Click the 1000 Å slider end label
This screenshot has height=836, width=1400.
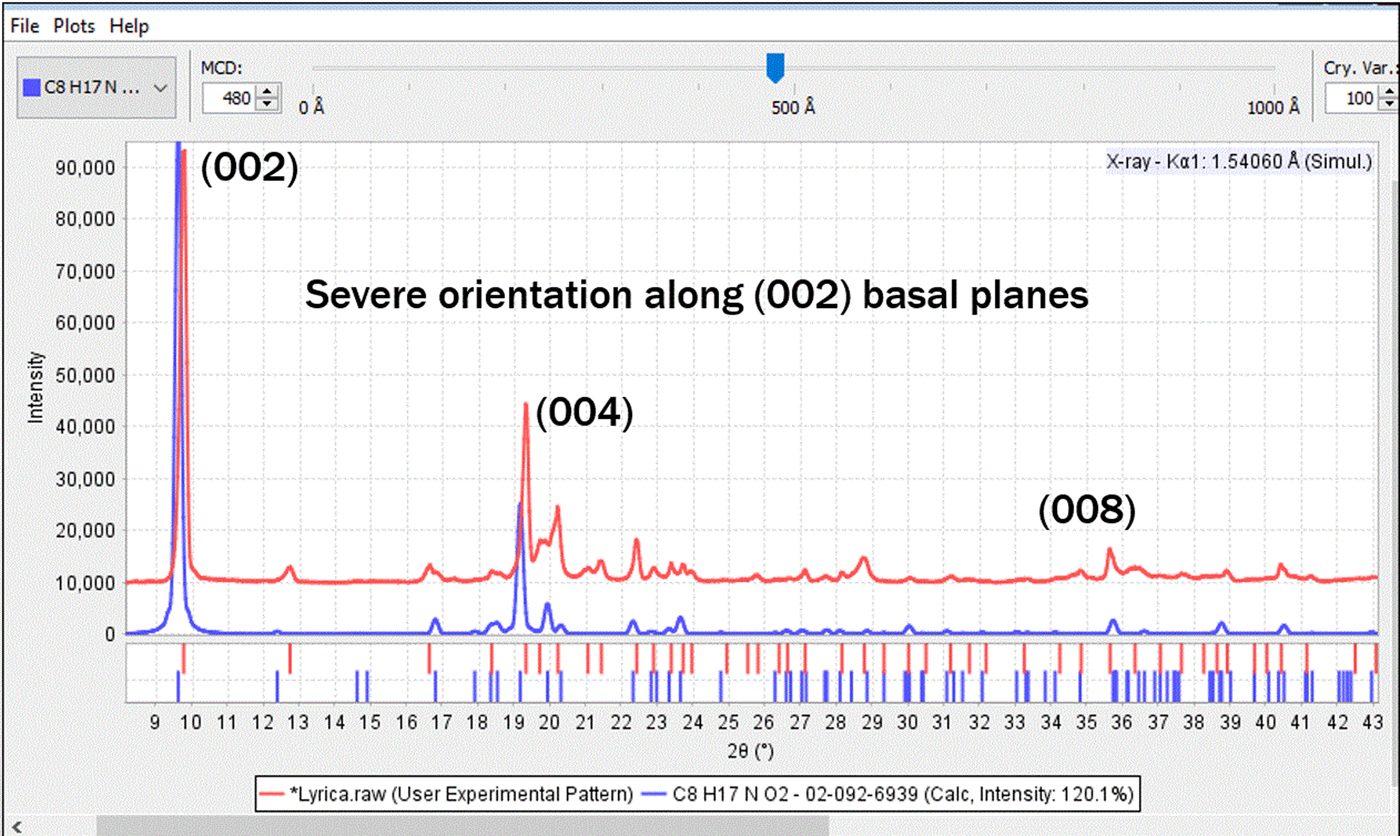click(1271, 107)
